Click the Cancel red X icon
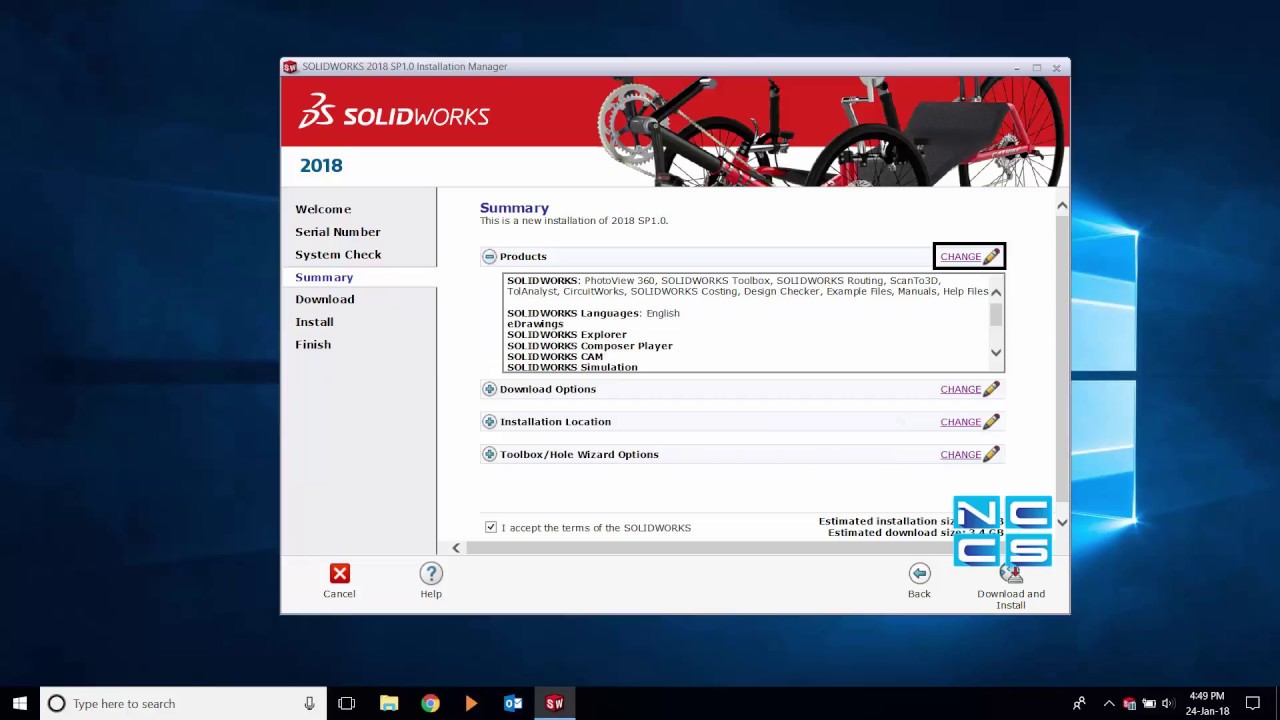Image resolution: width=1280 pixels, height=720 pixels. pyautogui.click(x=340, y=573)
